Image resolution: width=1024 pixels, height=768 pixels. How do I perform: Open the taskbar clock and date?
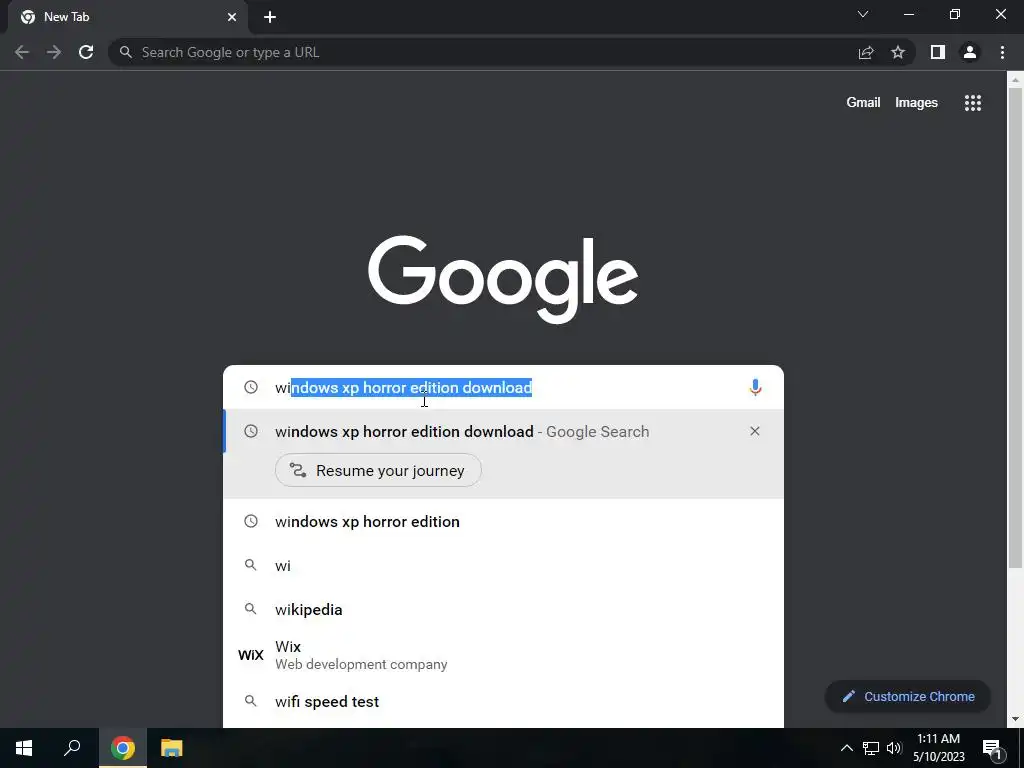[x=938, y=748]
